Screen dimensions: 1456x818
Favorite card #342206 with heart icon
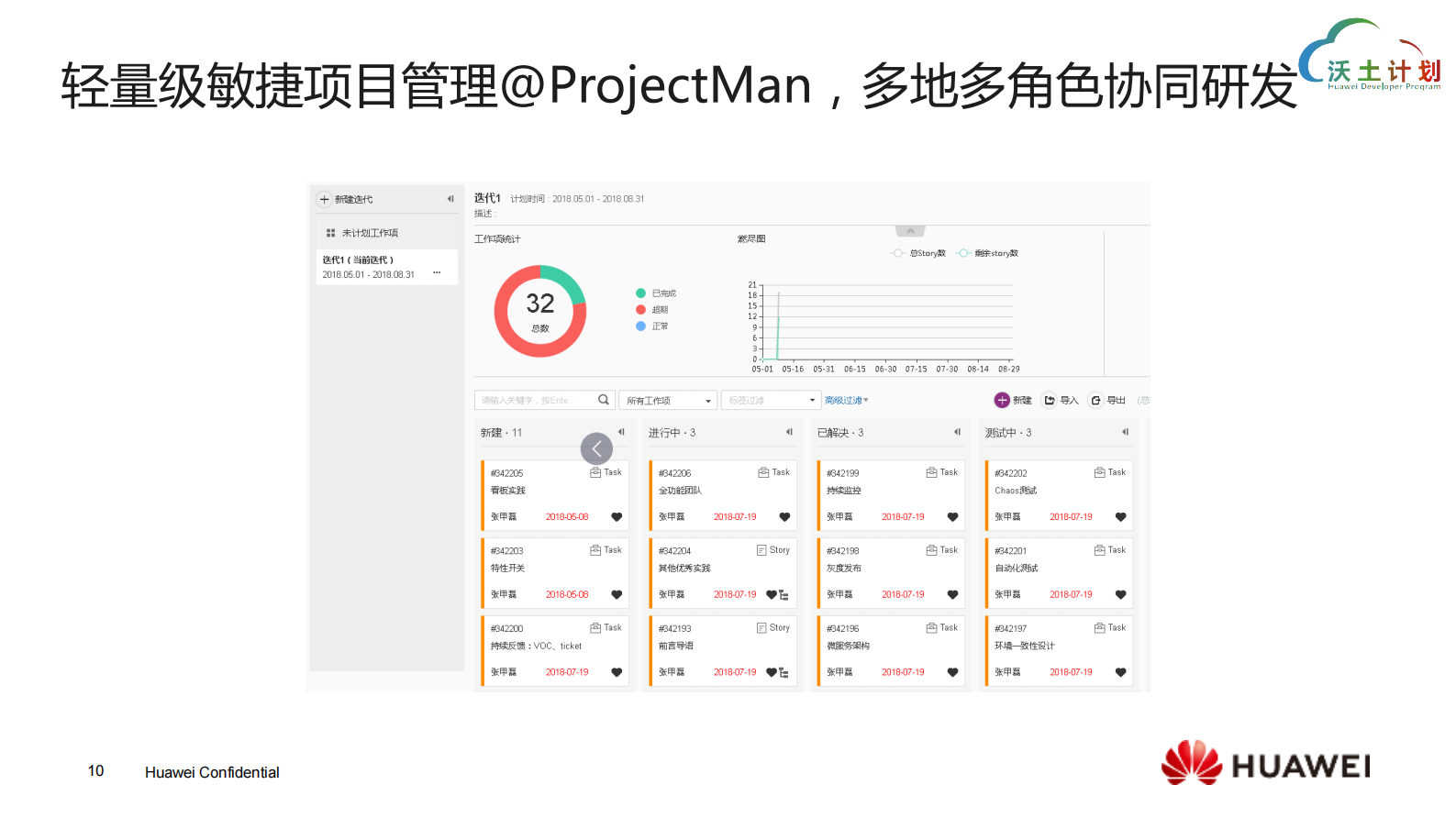coord(784,517)
